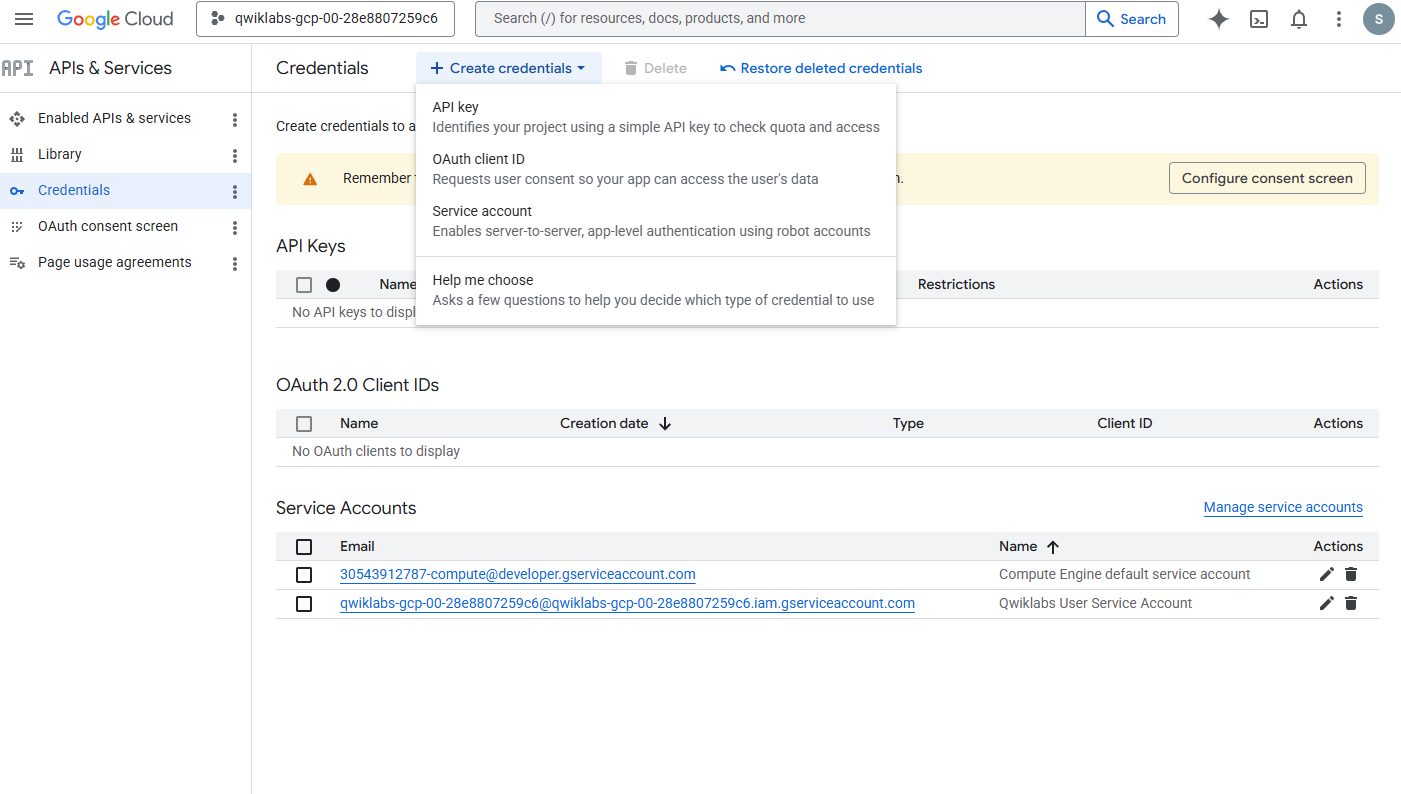Open more options for OAuth consent screen
Screen dimensions: 1401x794
tap(235, 227)
